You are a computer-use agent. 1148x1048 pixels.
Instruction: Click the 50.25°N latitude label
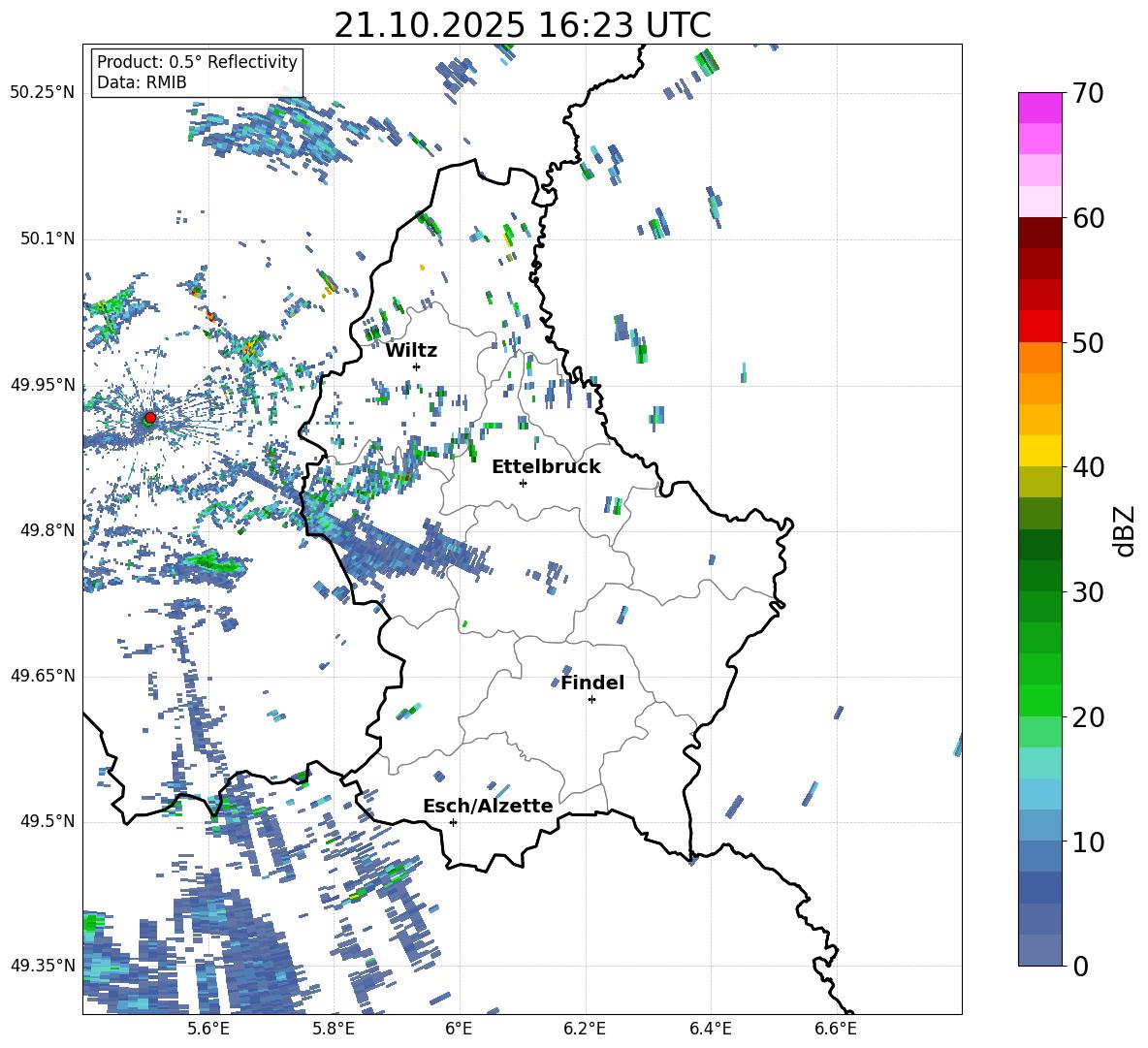(x=43, y=93)
